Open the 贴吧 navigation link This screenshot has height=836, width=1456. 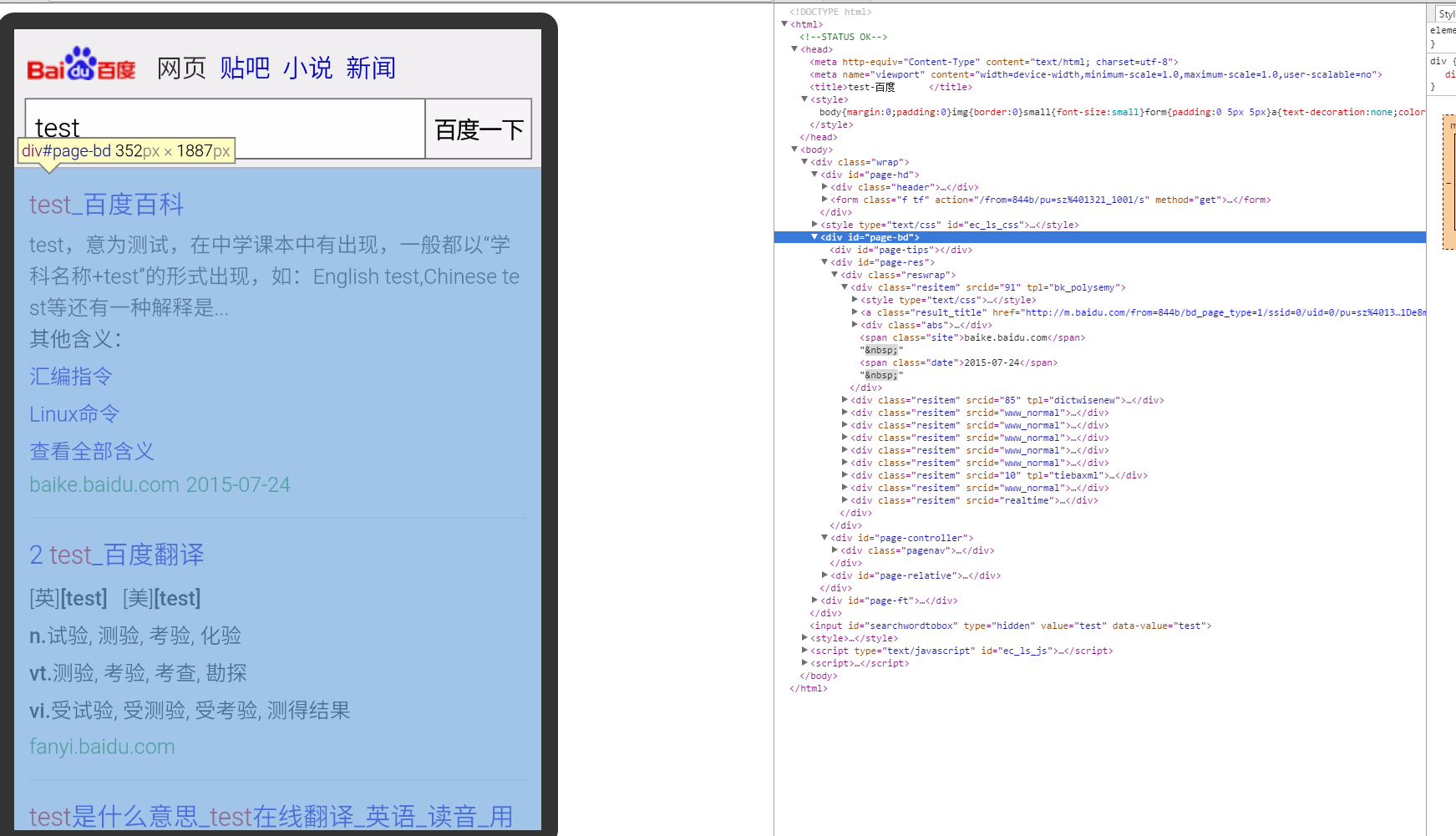[x=245, y=68]
